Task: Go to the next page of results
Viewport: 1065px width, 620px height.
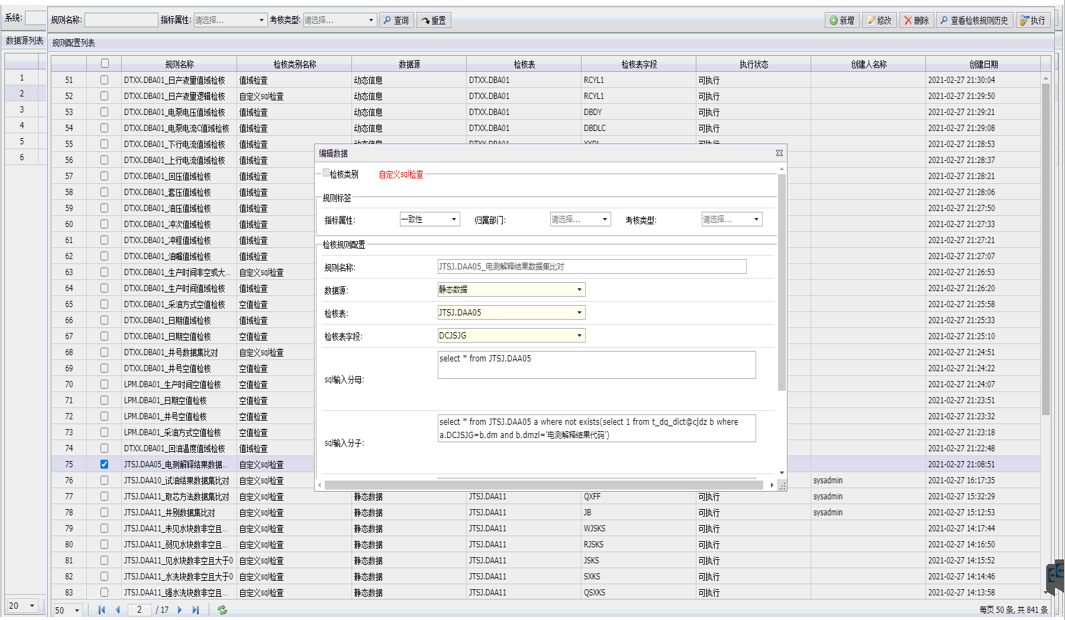Action: coord(180,610)
